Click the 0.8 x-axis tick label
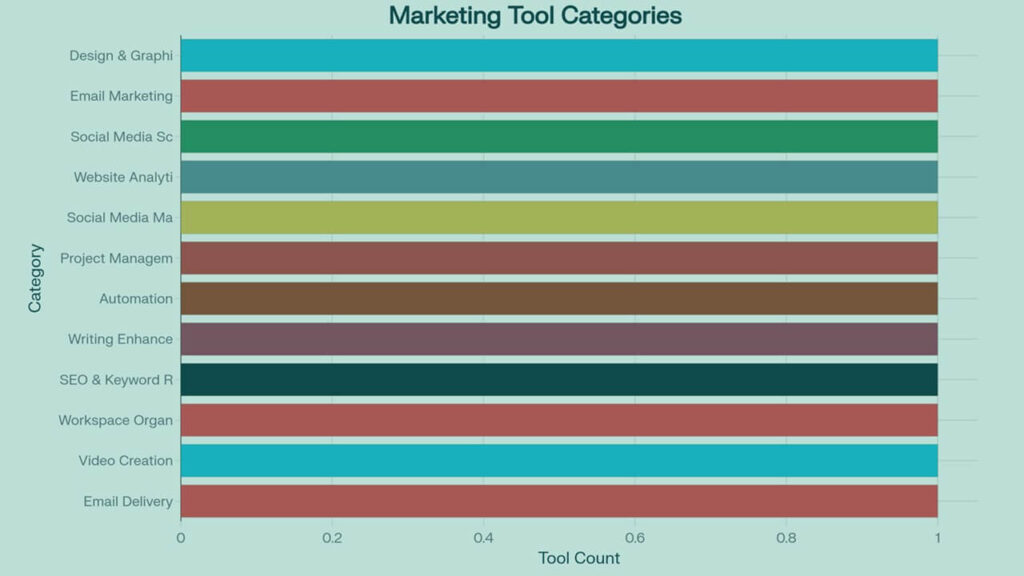Viewport: 1024px width, 576px height. point(786,537)
